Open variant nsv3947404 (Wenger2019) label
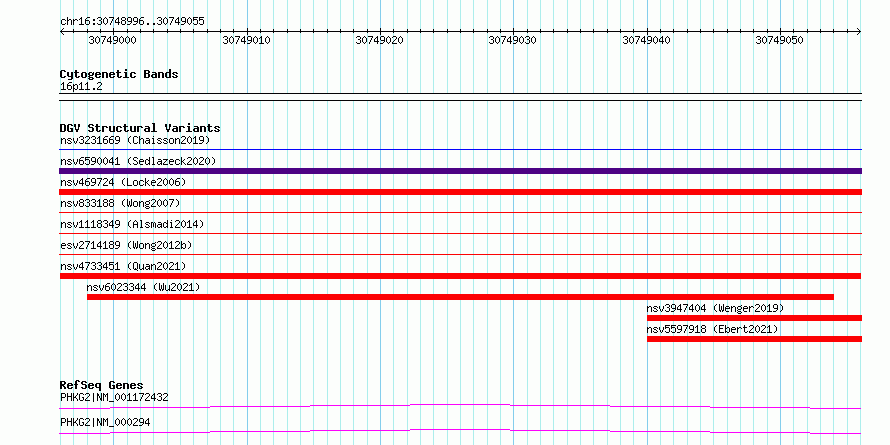This screenshot has width=890, height=445. click(x=715, y=308)
